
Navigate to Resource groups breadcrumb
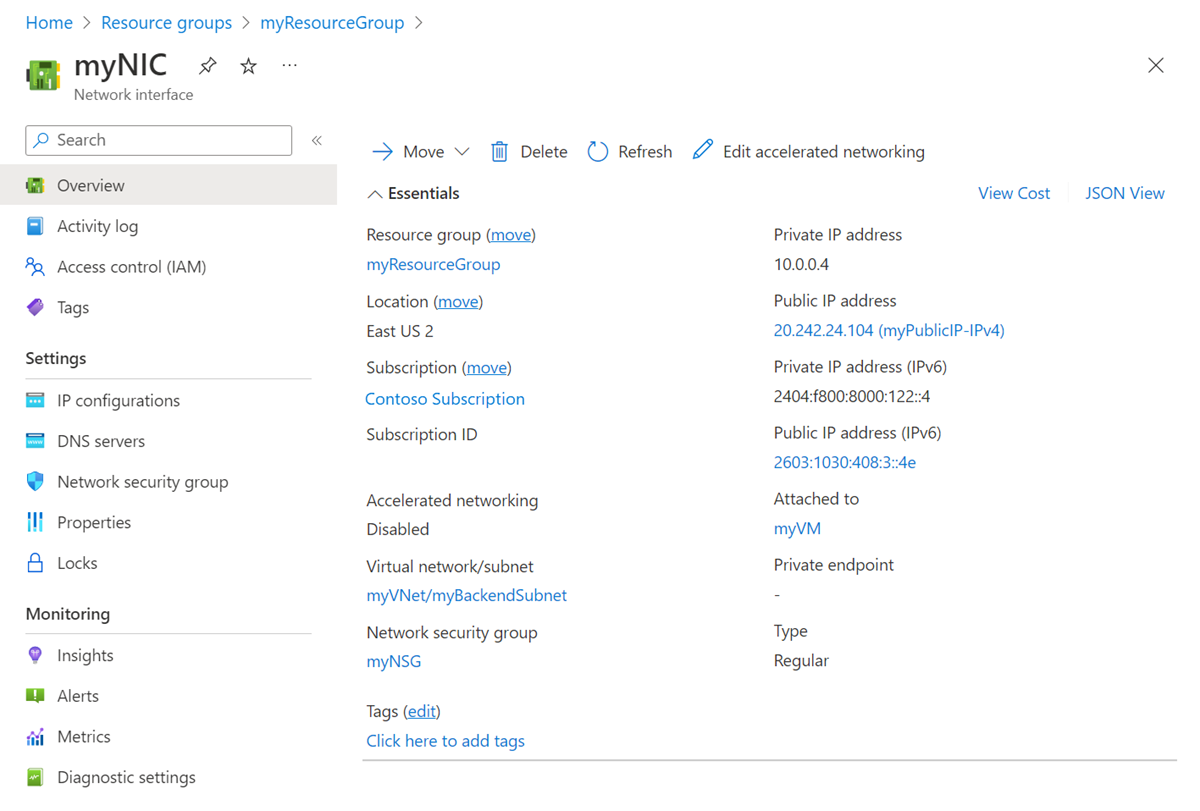(x=166, y=23)
